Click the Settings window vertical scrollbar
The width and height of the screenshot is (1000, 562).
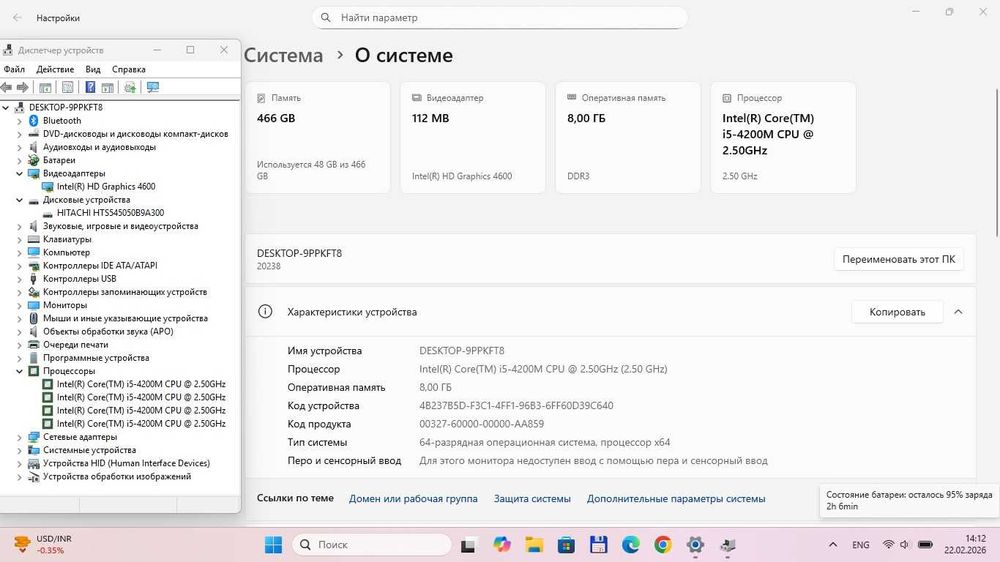[x=997, y=163]
